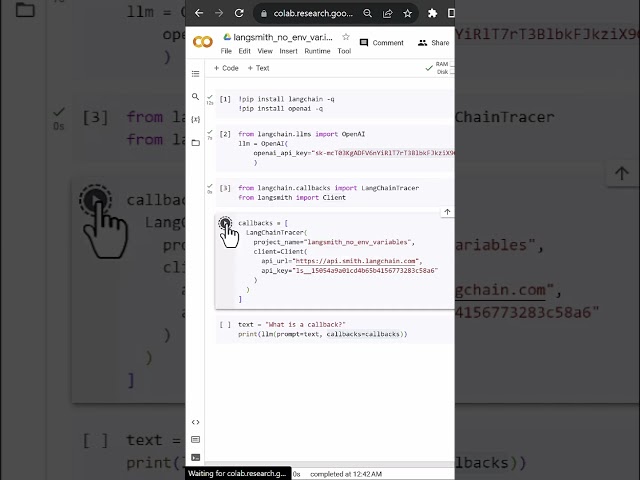Click the langsmith_no_env_var notebook title

283,37
